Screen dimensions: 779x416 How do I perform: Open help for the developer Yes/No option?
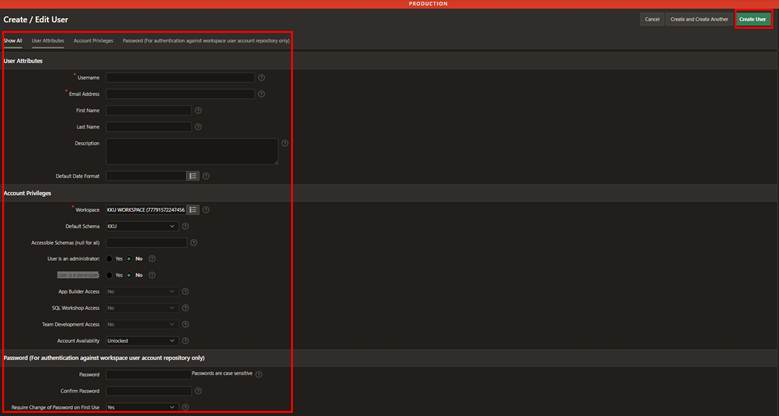(x=152, y=275)
